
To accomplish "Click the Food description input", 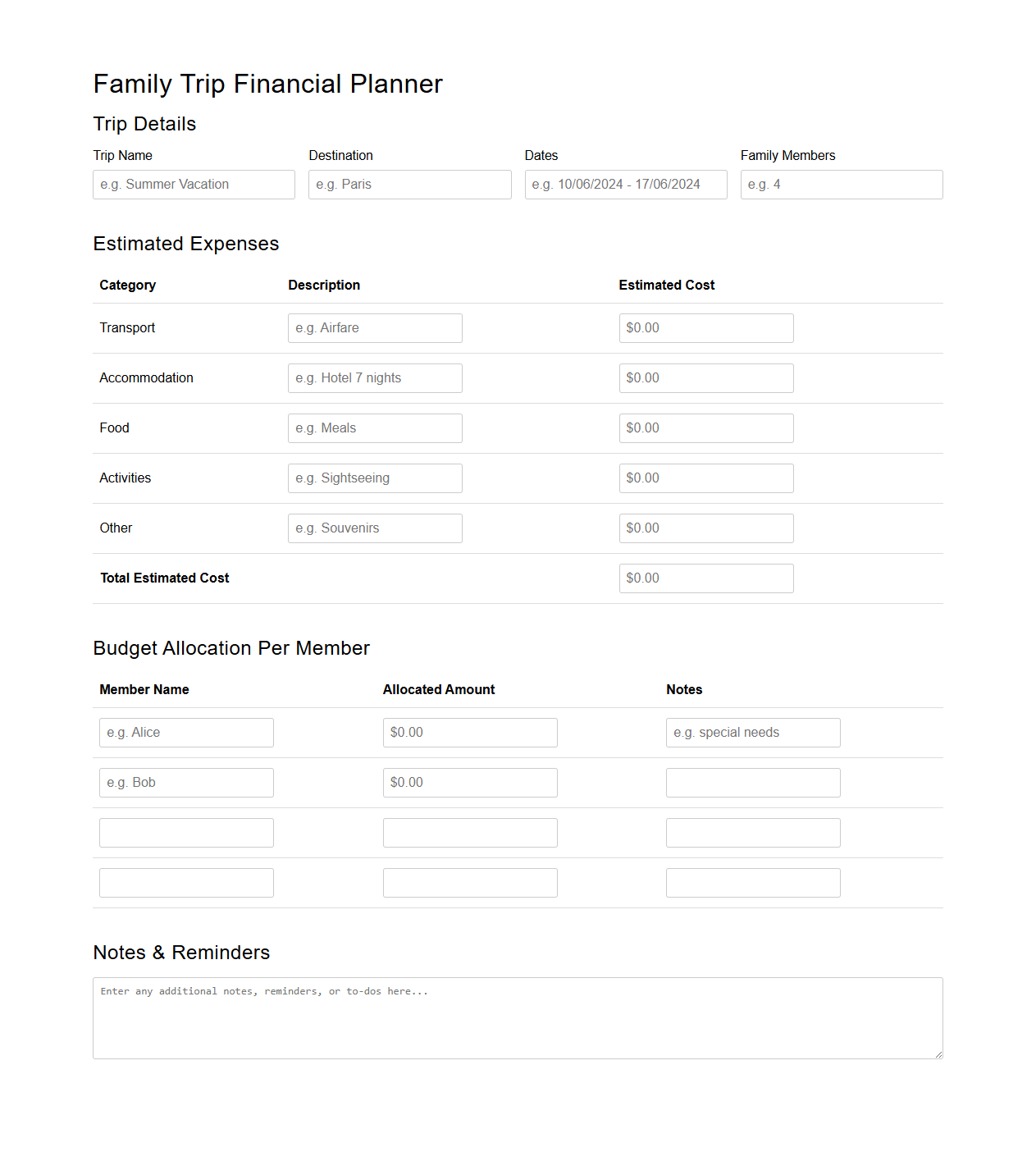I will 374,427.
